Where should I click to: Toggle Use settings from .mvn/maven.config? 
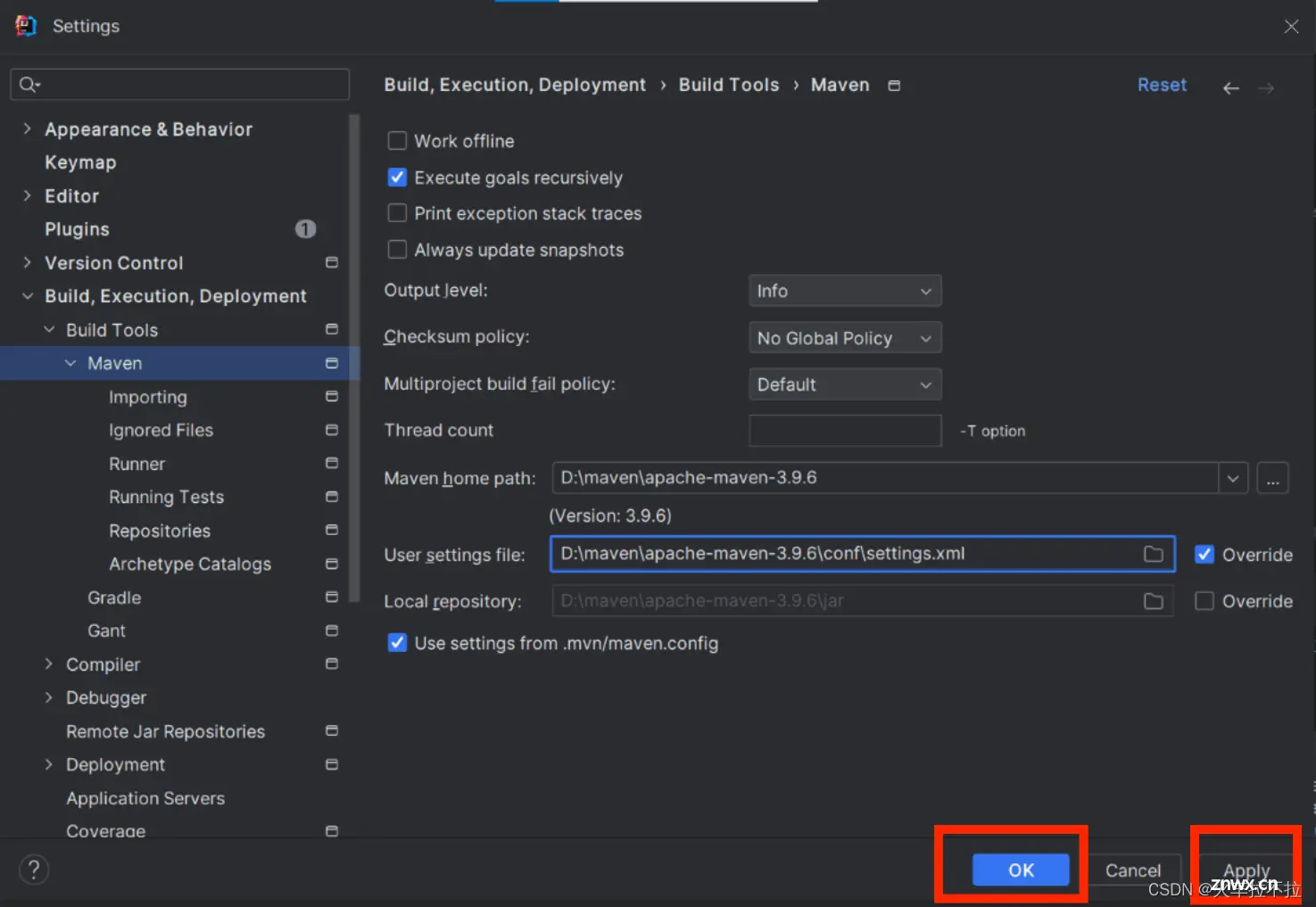pyautogui.click(x=397, y=643)
